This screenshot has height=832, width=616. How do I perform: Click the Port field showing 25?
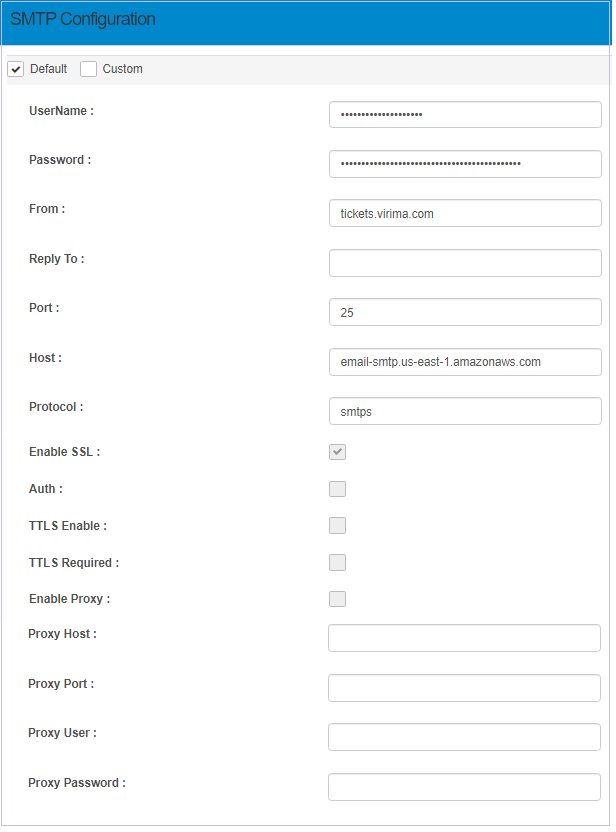click(x=465, y=312)
